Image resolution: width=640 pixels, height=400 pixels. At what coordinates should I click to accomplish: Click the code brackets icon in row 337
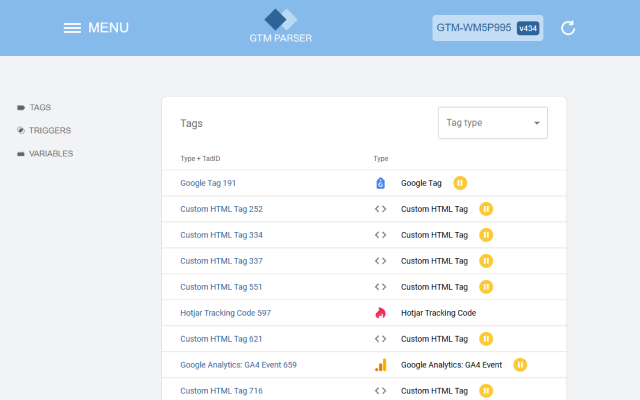click(x=380, y=261)
